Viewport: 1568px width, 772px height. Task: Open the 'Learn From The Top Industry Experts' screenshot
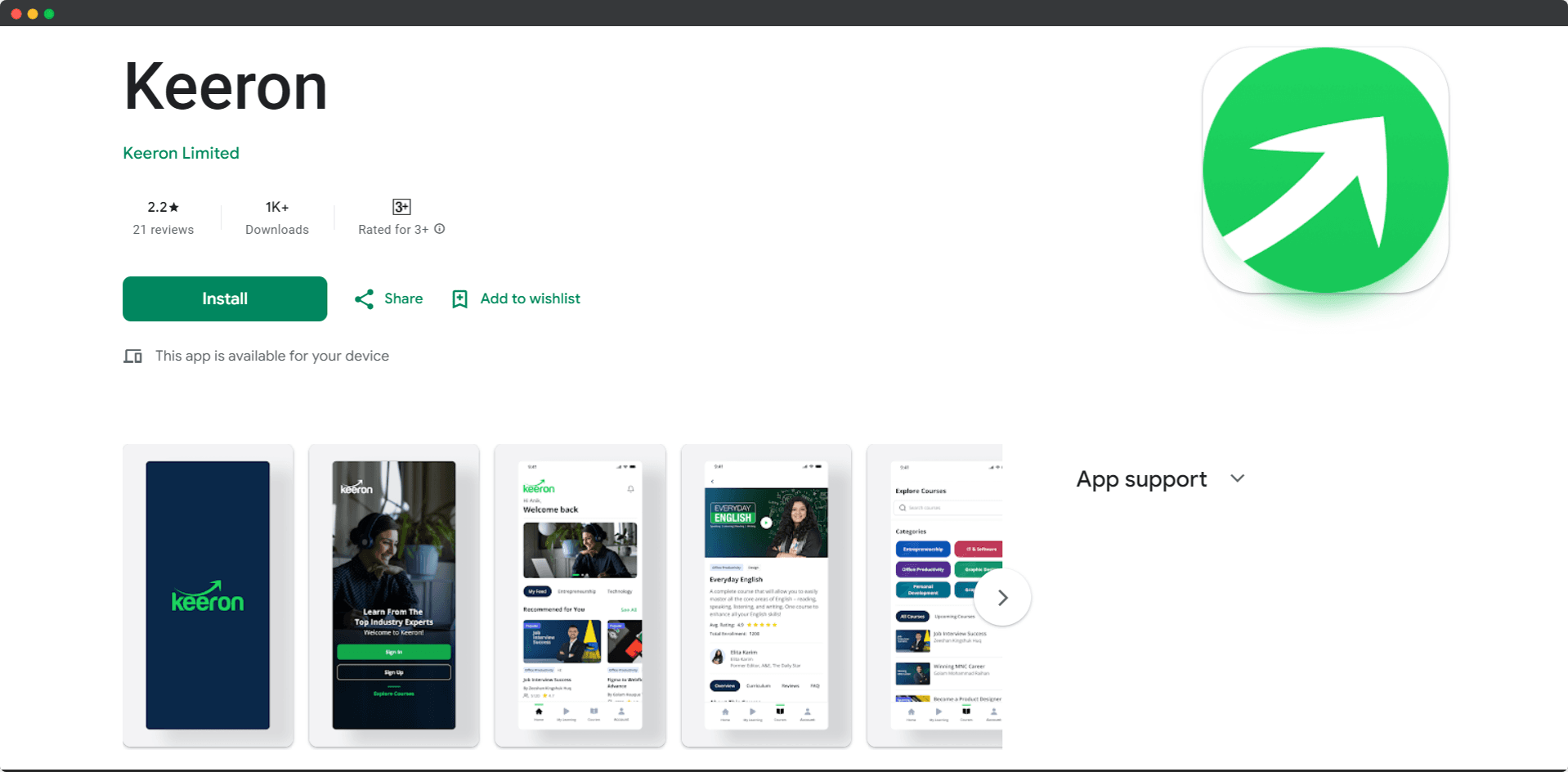click(394, 595)
